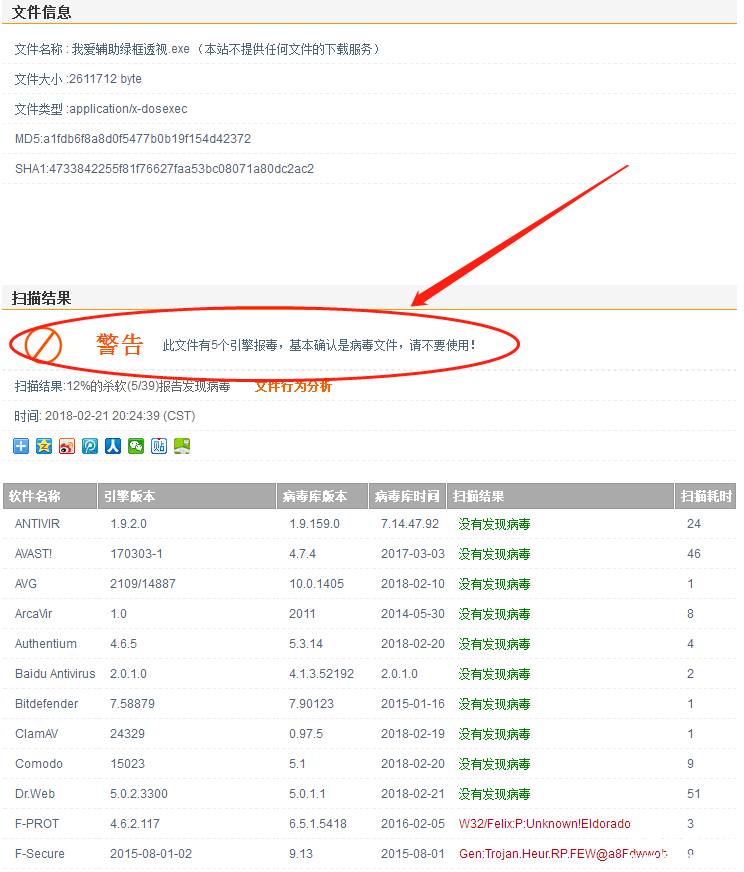Click the 扫描结果 column header

[561, 496]
